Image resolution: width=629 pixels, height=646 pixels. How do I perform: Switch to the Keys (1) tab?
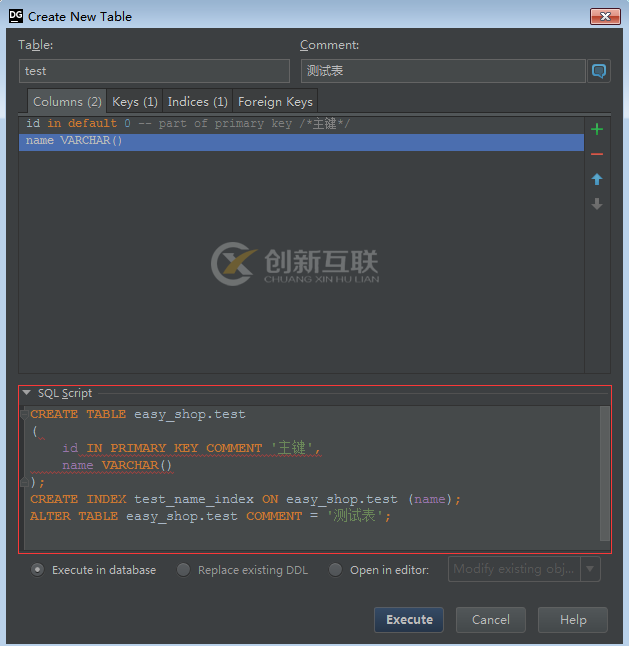[x=135, y=101]
